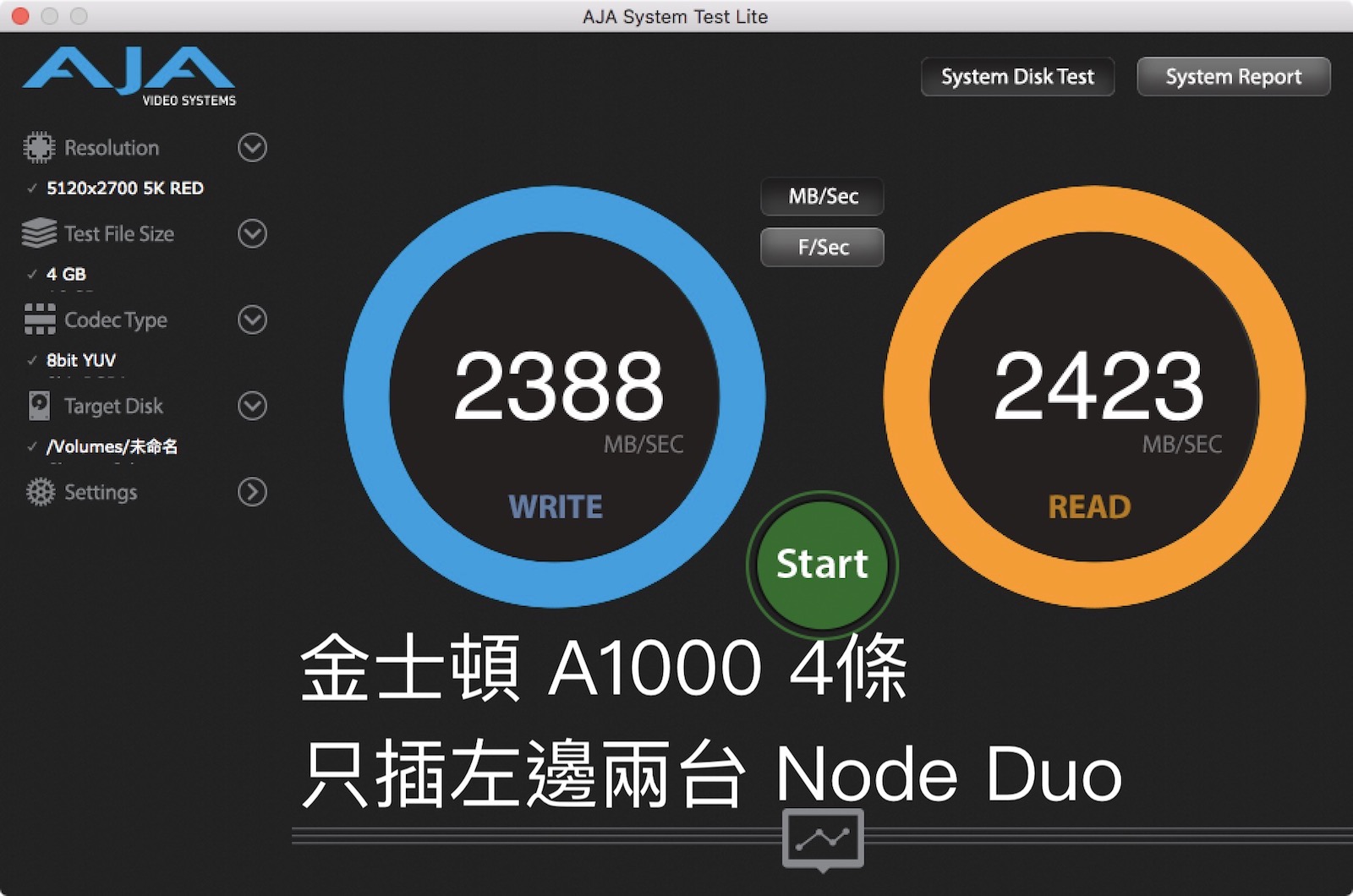Open the graph view chart icon
1353x896 pixels.
(x=823, y=839)
